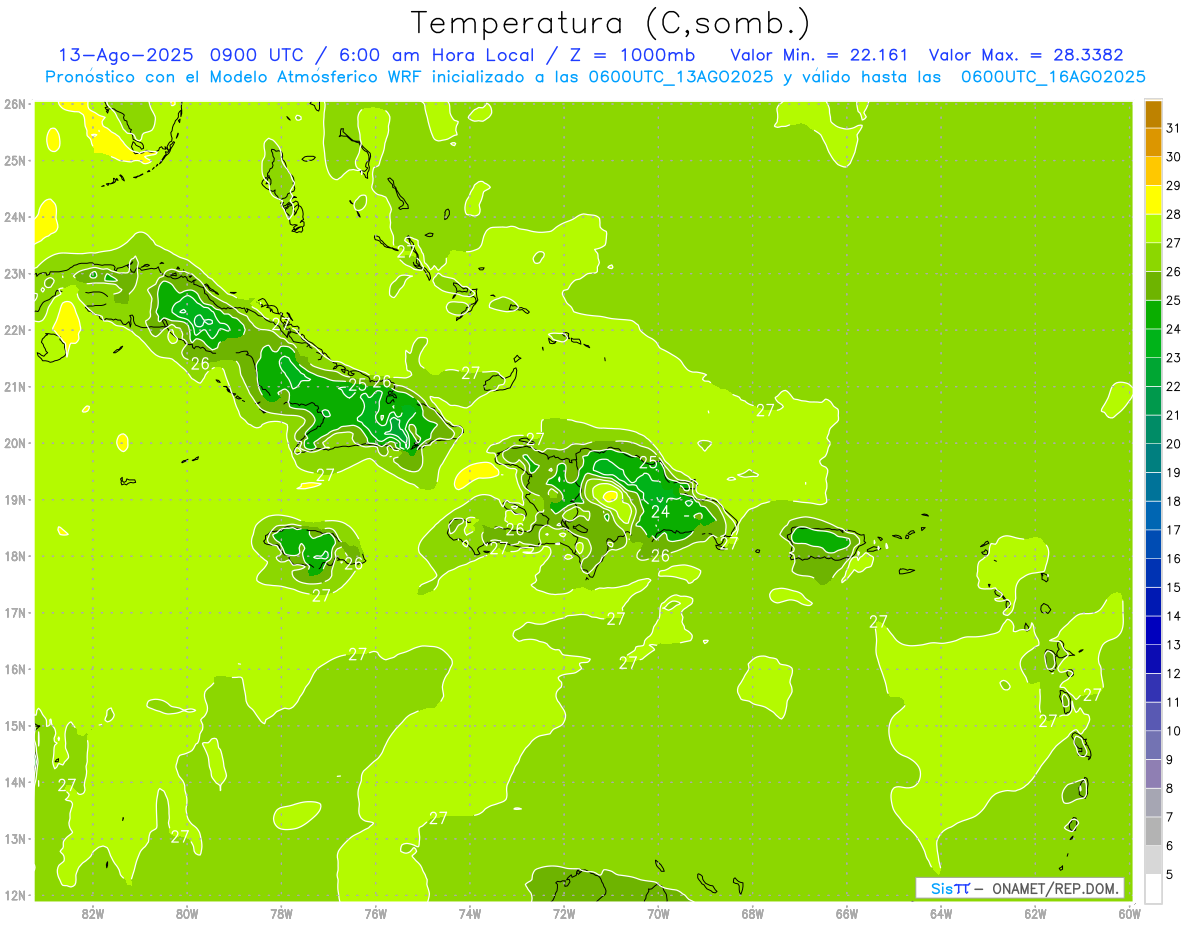Click the '0600UTC_16AGO2025' valid-until time text

[x=1053, y=77]
